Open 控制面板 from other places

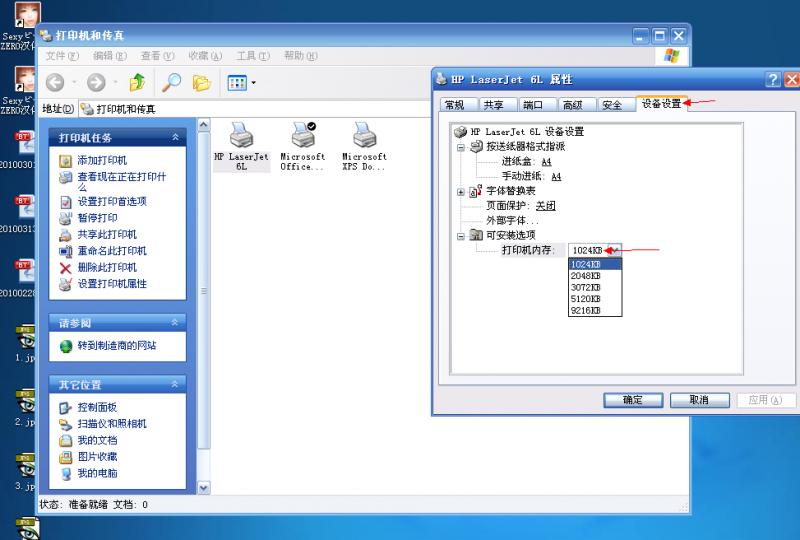click(x=97, y=407)
